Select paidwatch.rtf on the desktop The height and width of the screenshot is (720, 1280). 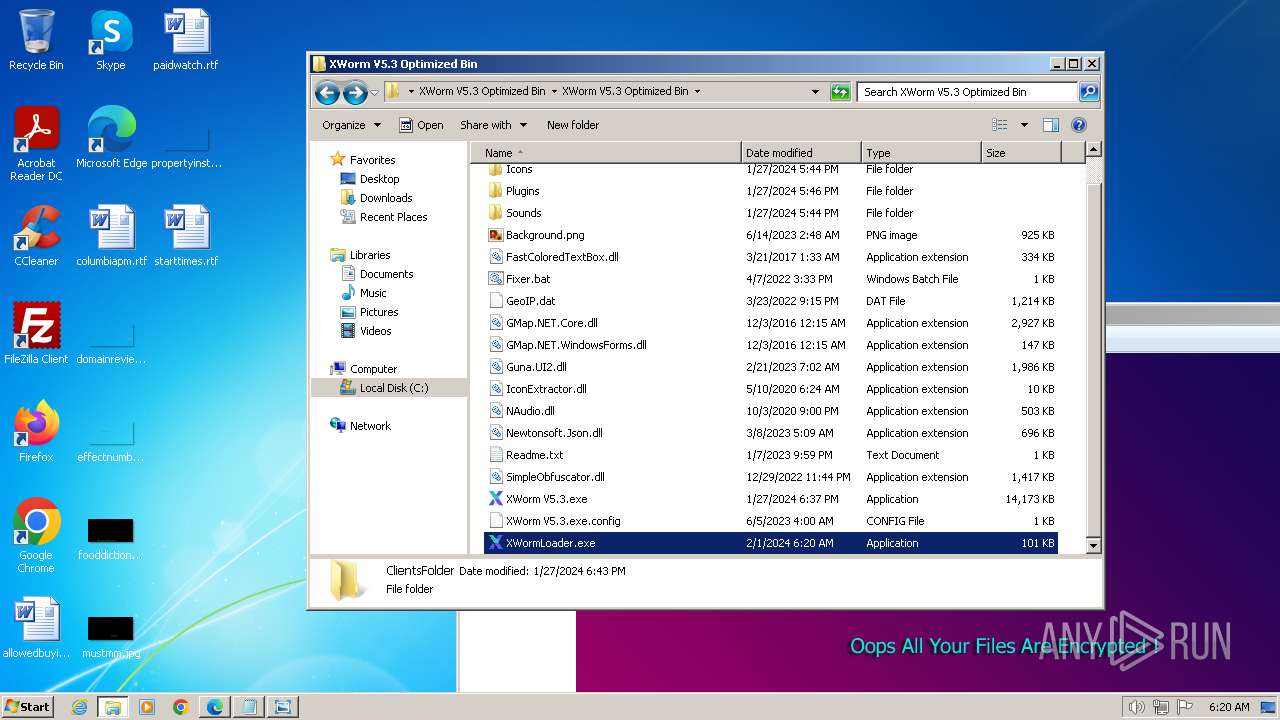coord(186,40)
